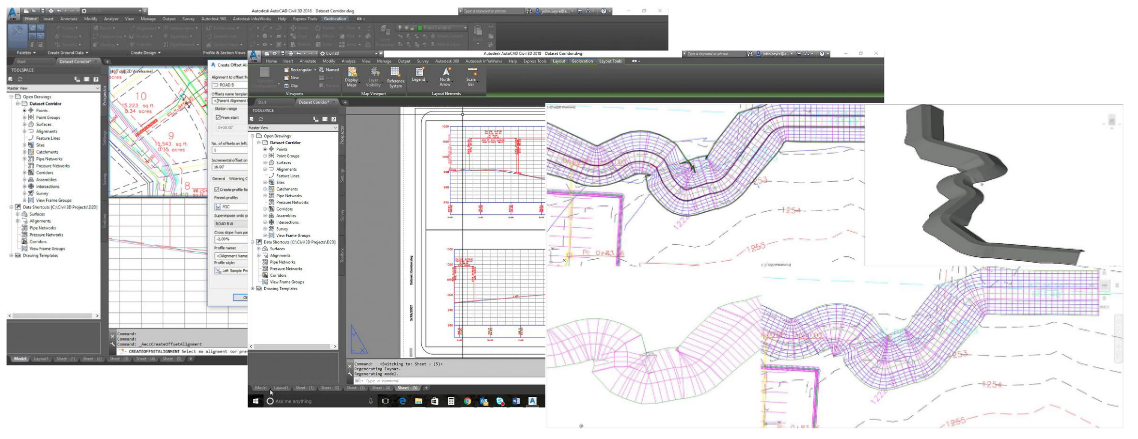Expand Surfaces node in front window Open Drawings

coord(264,162)
